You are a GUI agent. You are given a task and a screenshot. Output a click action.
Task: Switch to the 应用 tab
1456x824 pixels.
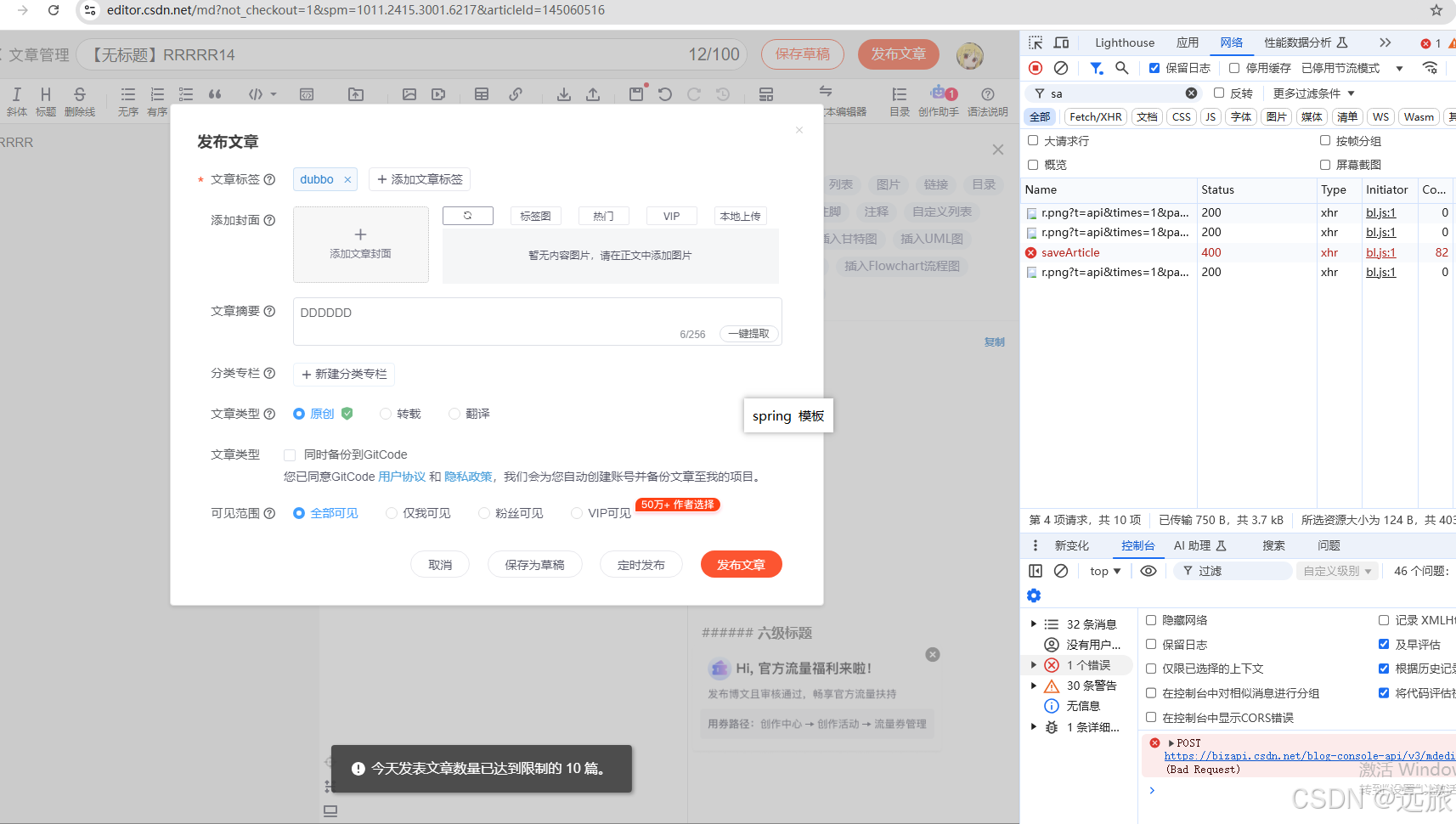click(x=1188, y=42)
